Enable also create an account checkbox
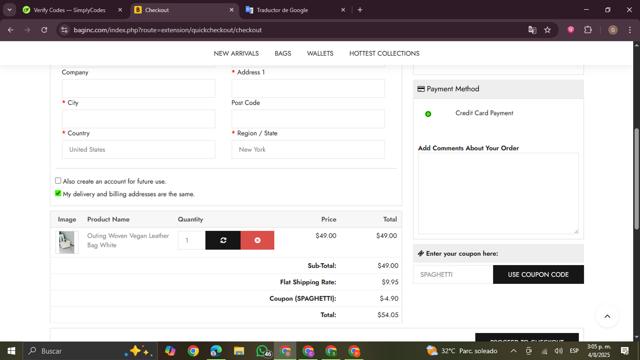This screenshot has width=640, height=360. (x=58, y=180)
